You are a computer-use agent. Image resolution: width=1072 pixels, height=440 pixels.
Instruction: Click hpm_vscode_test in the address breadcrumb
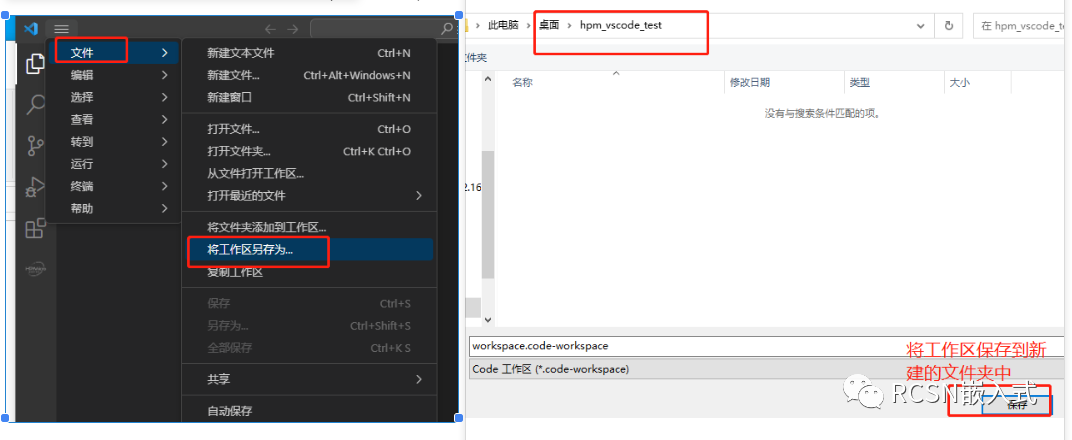point(621,25)
